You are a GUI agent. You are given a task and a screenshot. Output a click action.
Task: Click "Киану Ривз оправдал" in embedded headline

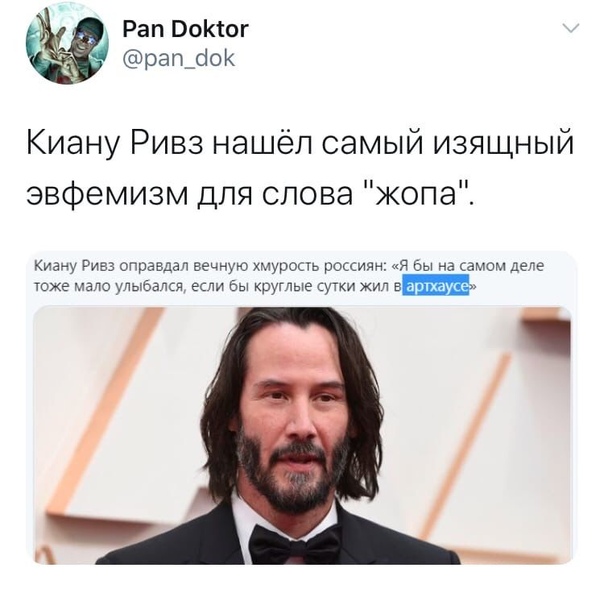pos(111,266)
